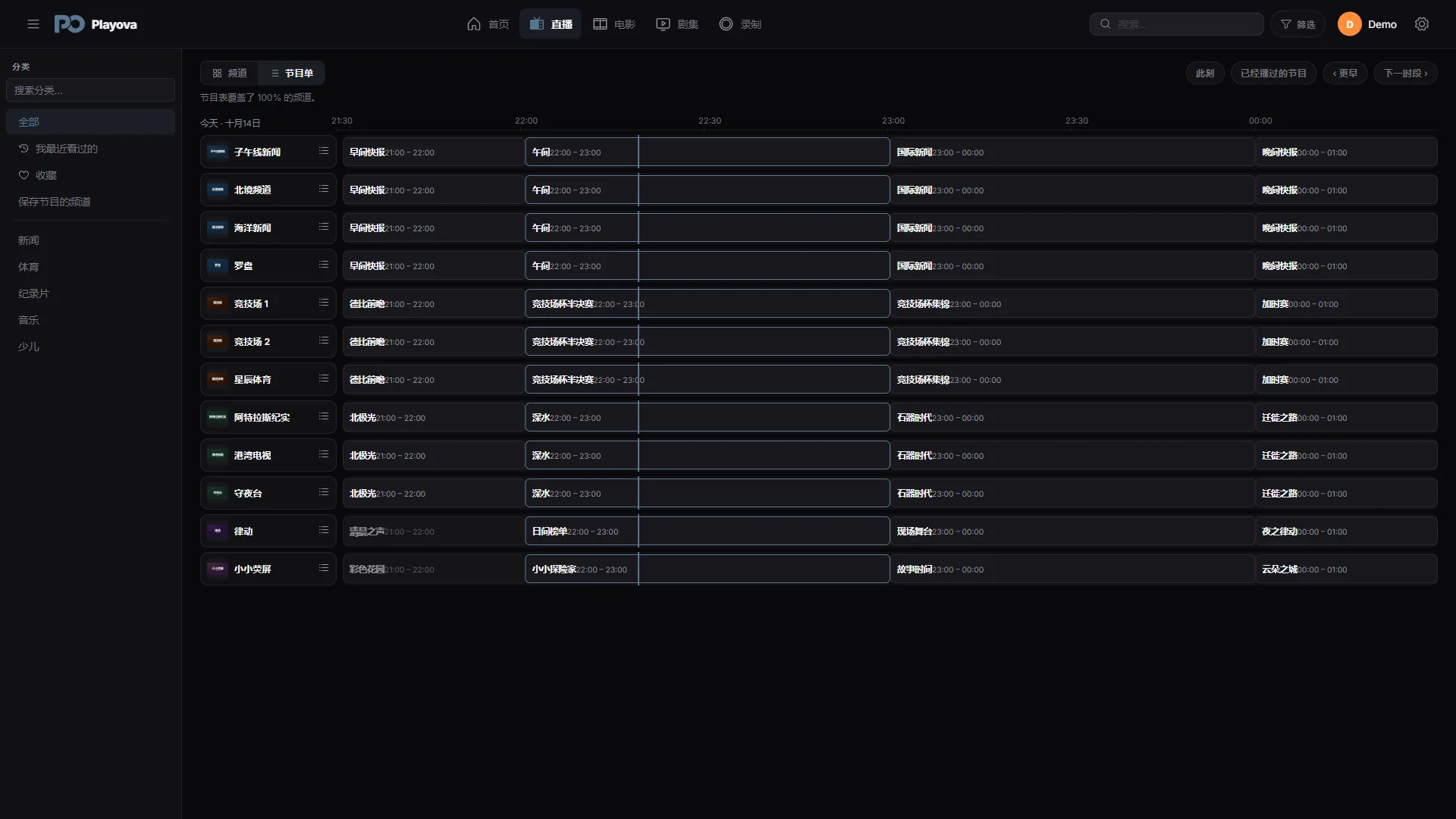The width and height of the screenshot is (1456, 819).
Task: Open the hamburger menu icon
Action: coord(33,24)
